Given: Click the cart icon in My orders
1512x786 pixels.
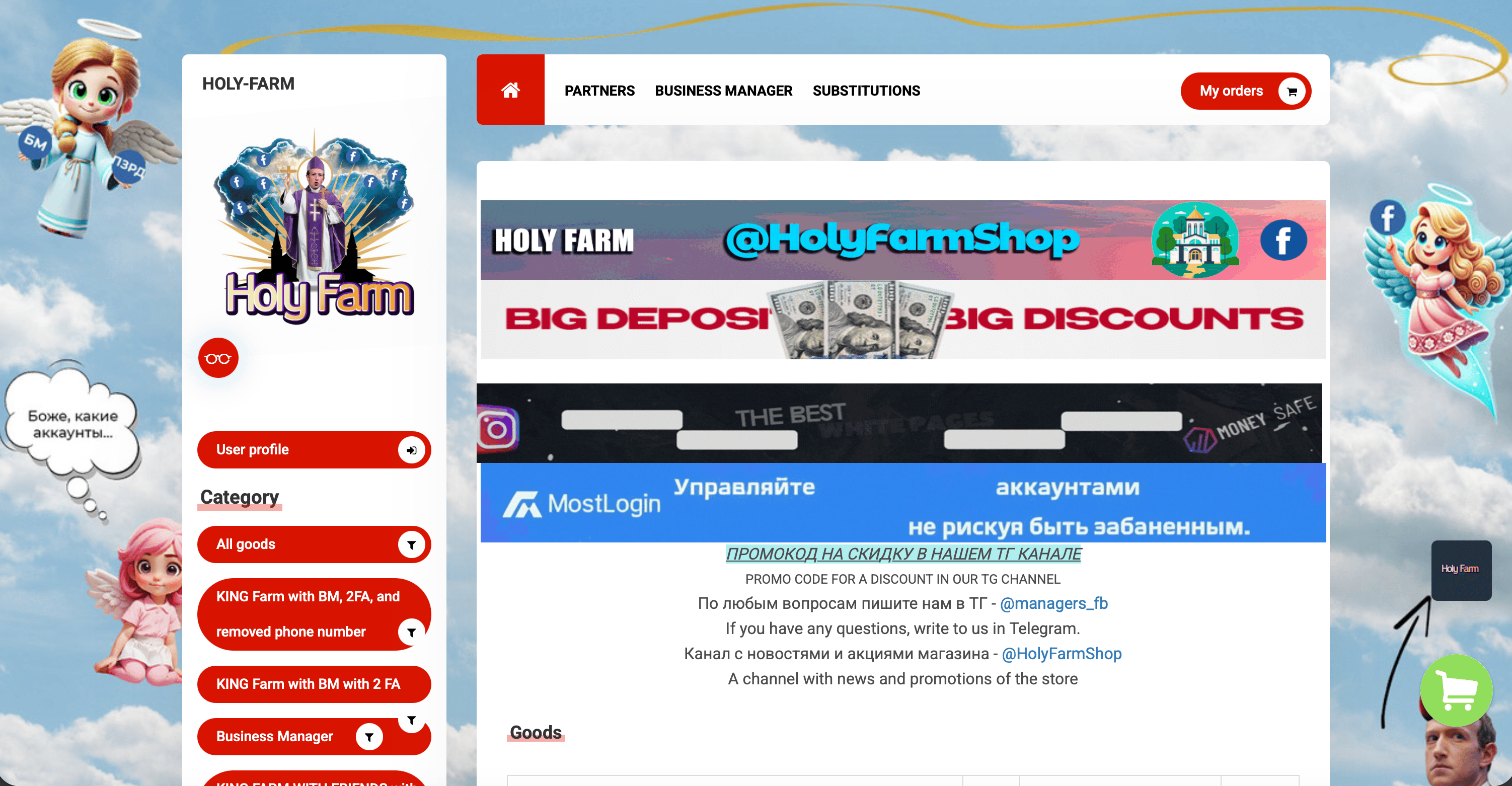Looking at the screenshot, I should tap(1292, 91).
